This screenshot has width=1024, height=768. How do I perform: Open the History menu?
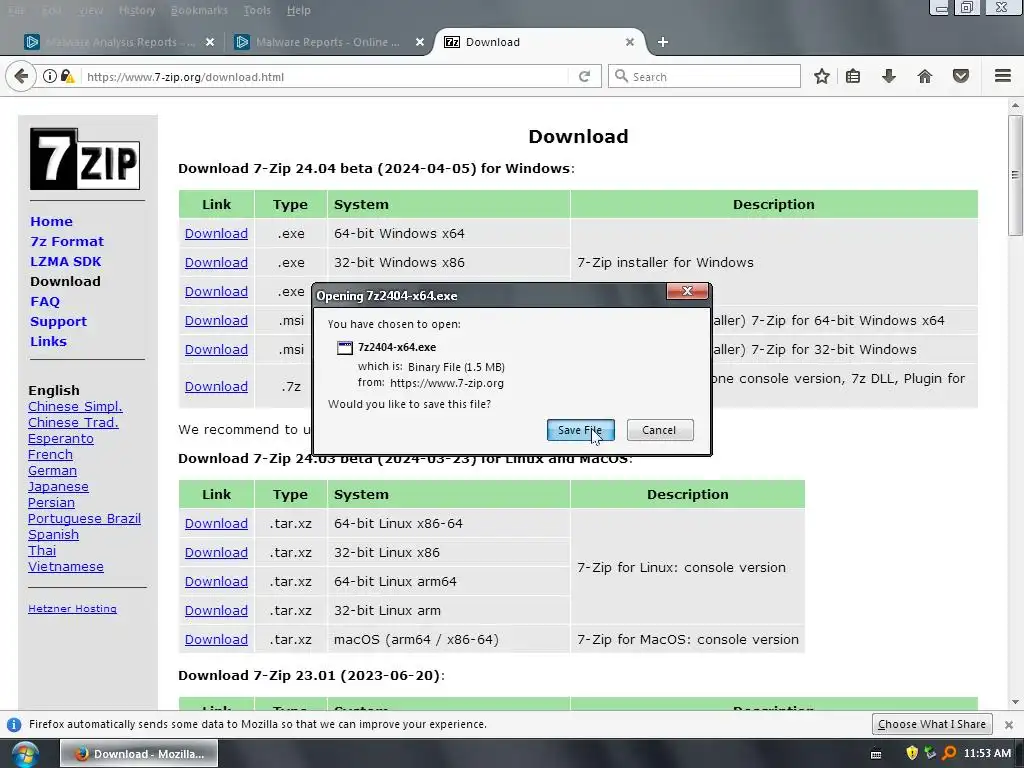[x=136, y=10]
